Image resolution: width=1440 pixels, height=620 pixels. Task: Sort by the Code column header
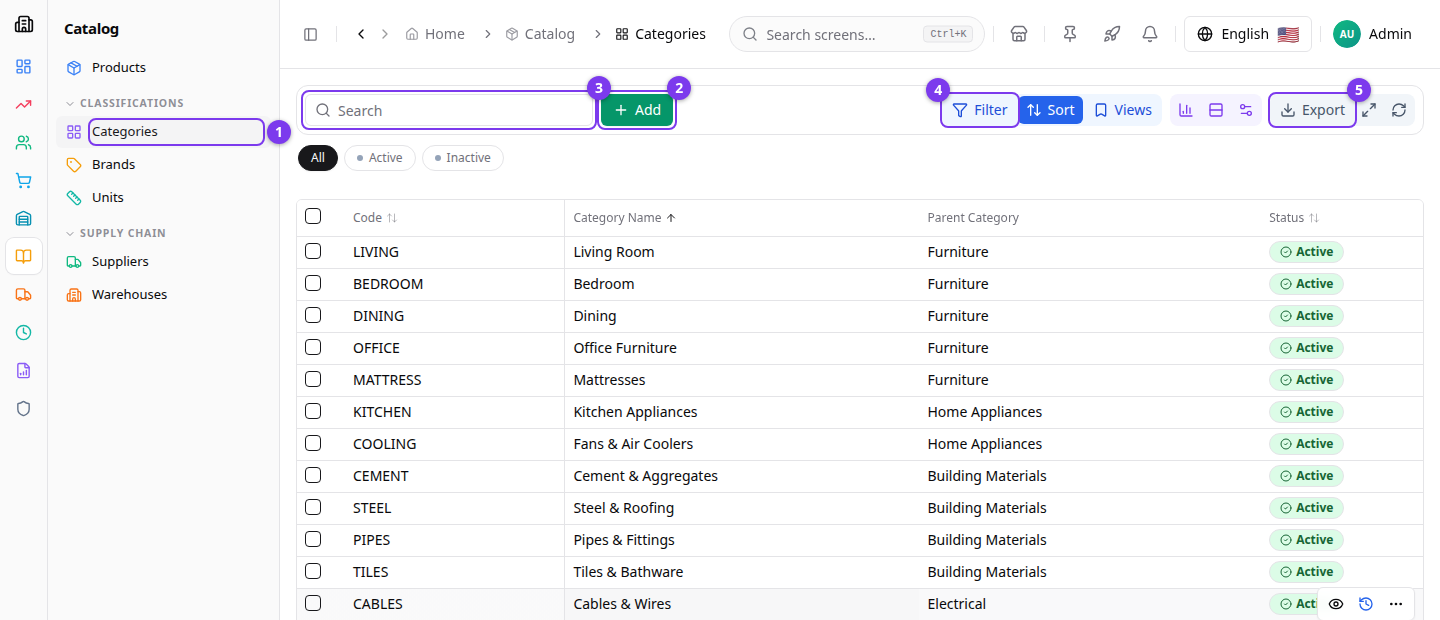pos(375,217)
